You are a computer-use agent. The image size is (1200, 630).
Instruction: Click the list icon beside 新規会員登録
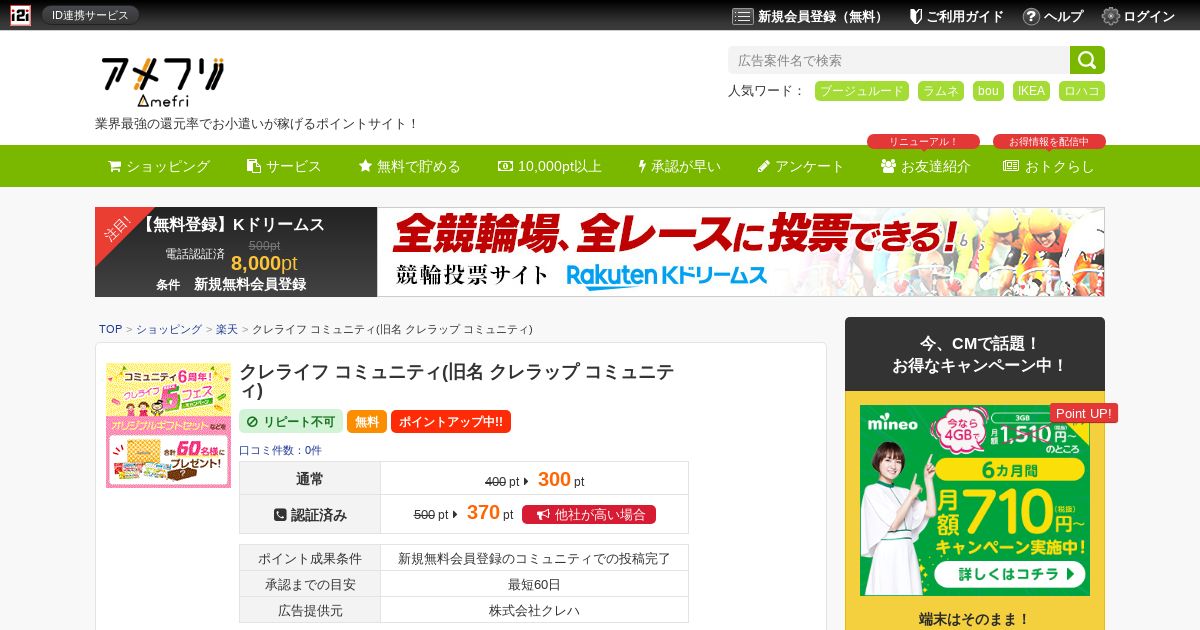742,16
